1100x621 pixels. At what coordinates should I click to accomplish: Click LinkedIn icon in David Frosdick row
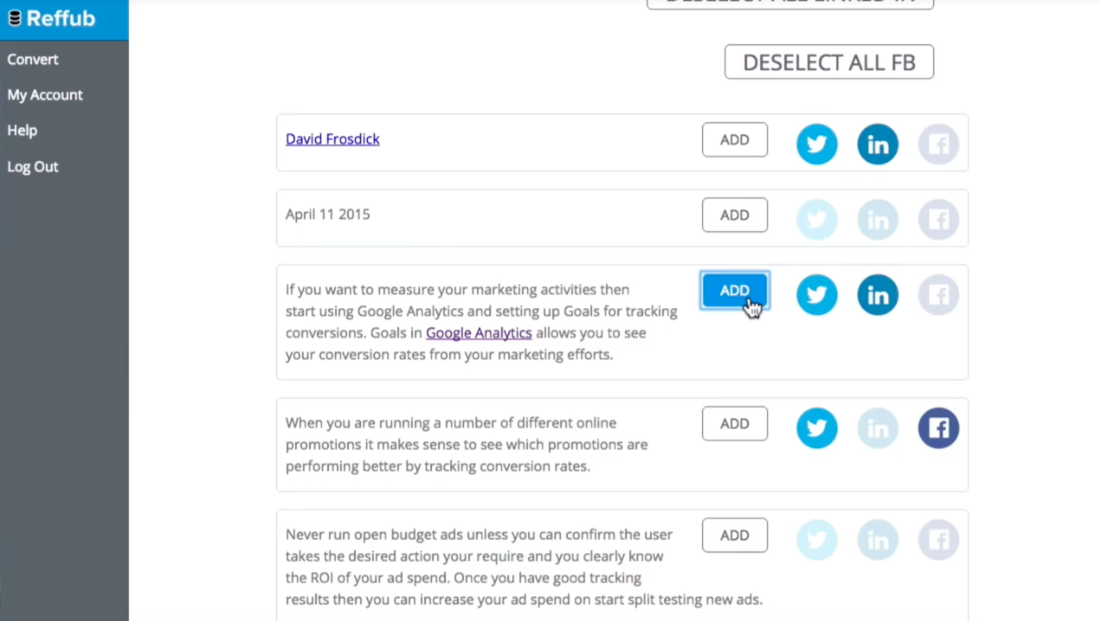(x=878, y=144)
